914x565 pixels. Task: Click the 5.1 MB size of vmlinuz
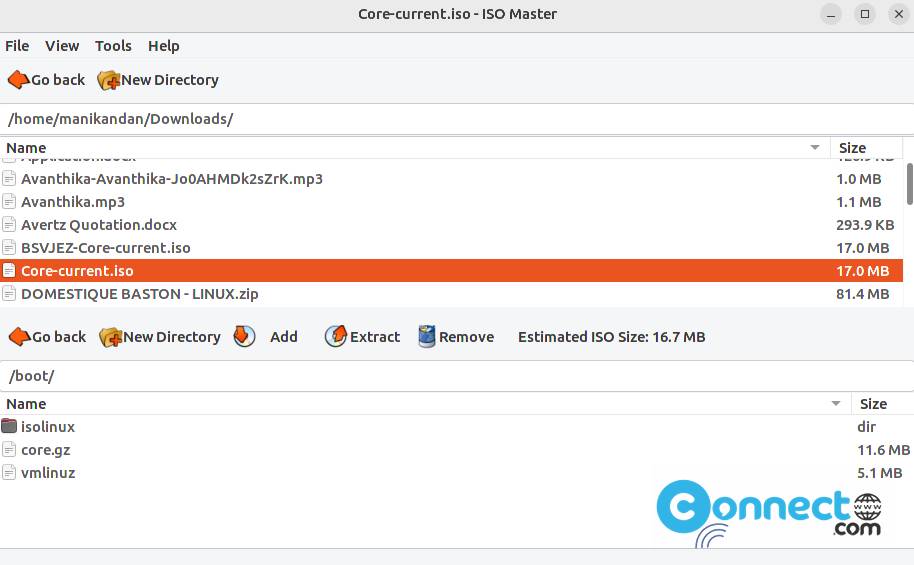click(x=880, y=473)
